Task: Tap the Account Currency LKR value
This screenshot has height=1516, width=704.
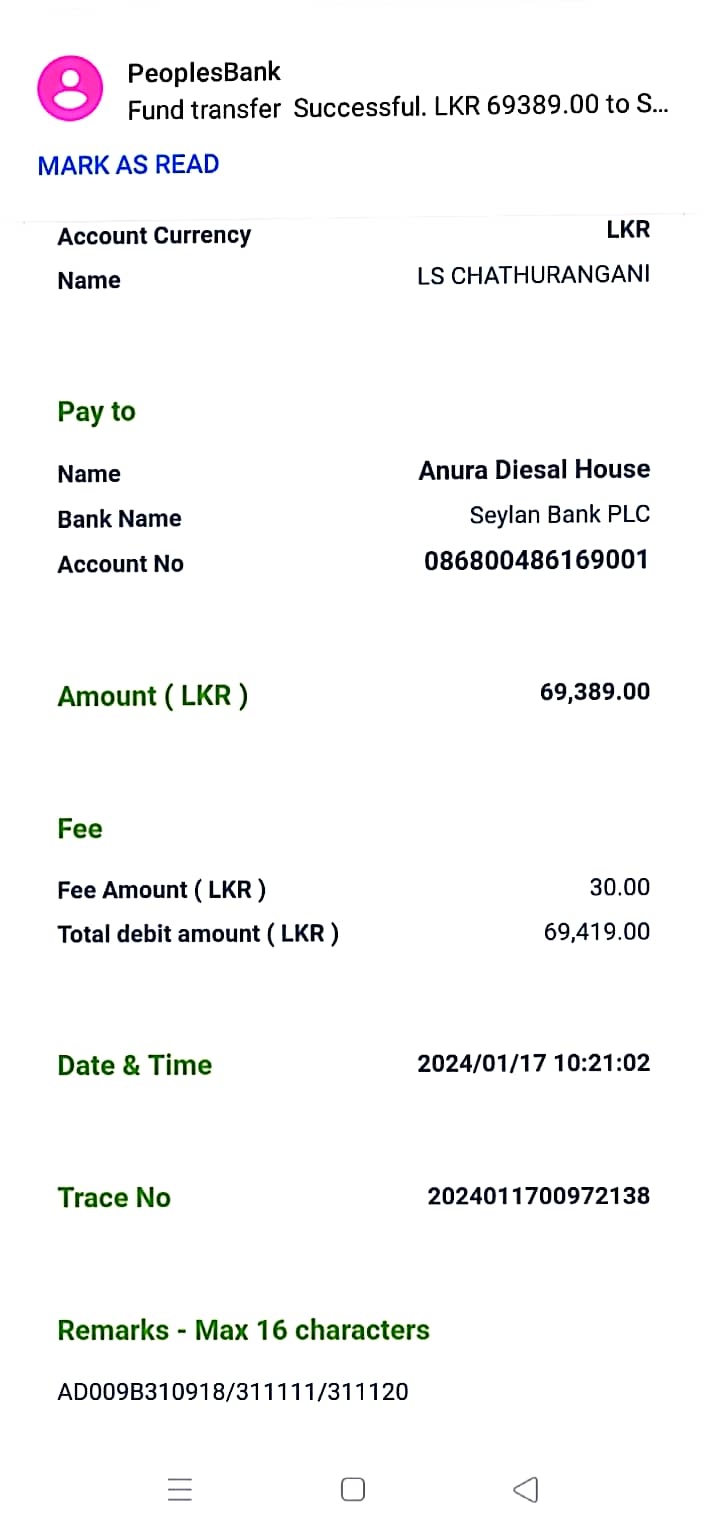Action: (x=627, y=230)
